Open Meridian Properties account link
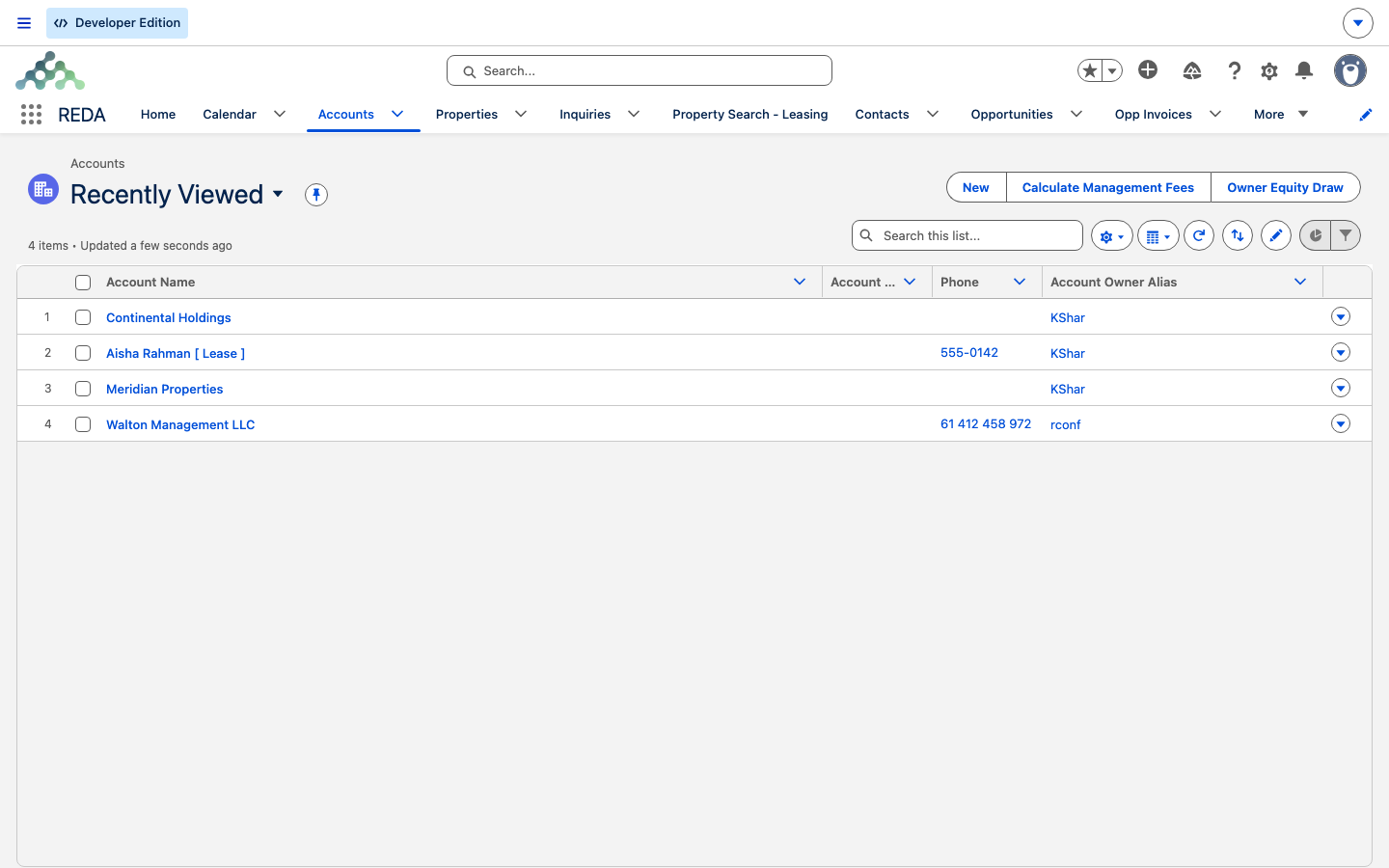This screenshot has width=1389, height=868. tap(165, 389)
